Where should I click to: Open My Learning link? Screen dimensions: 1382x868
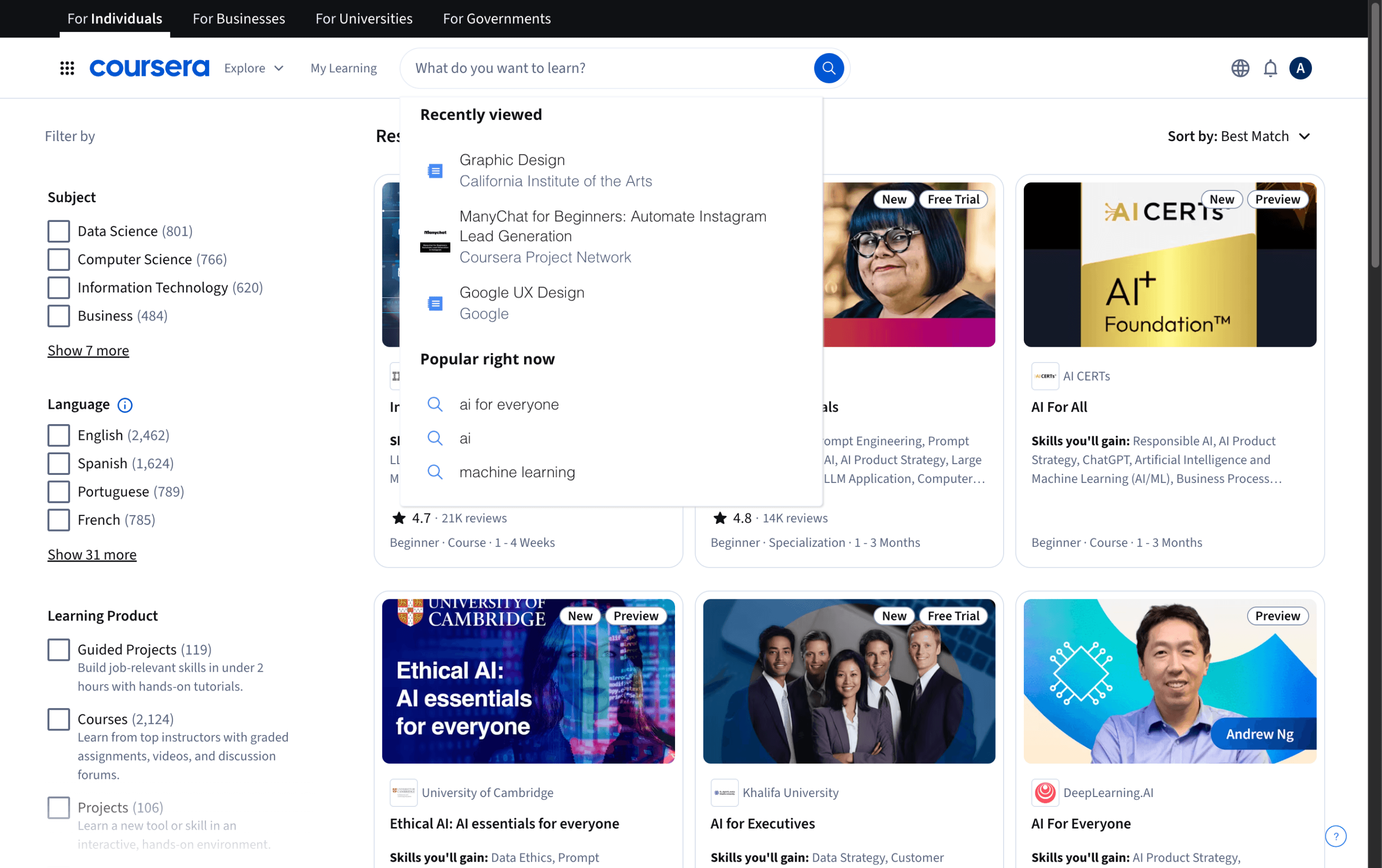pos(343,68)
